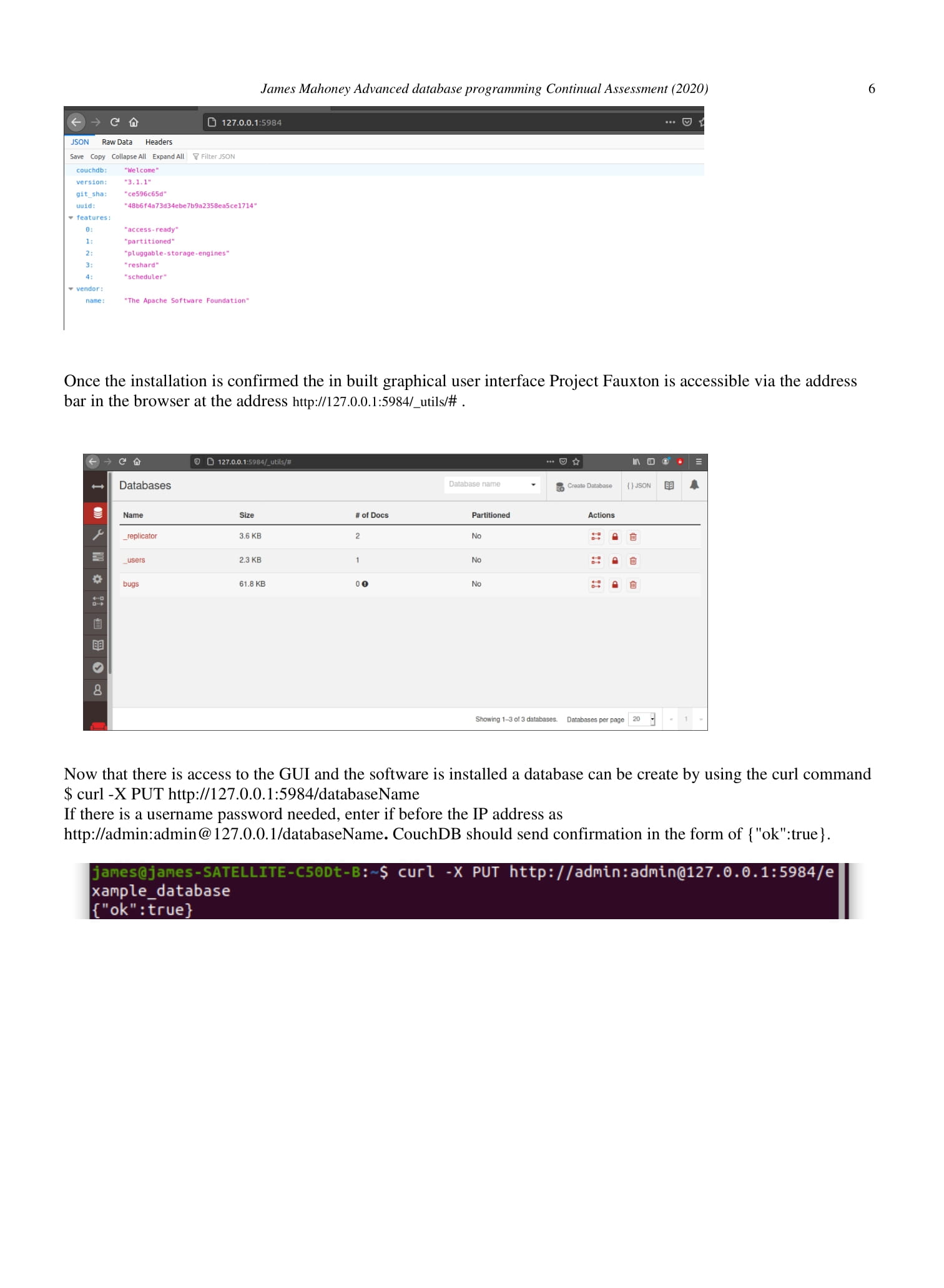Click Save in the JSON viewer toolbar
Screen dimensions: 944x1288
click(x=77, y=157)
